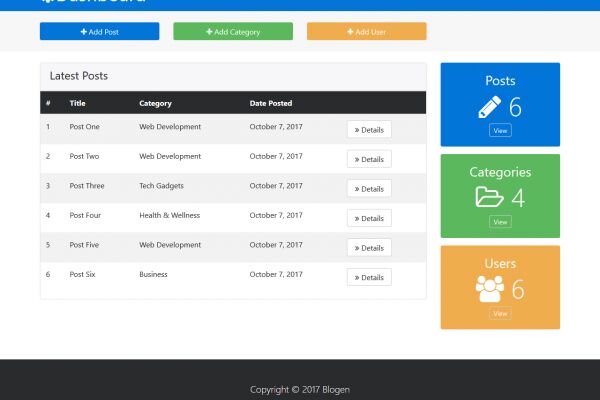This screenshot has width=600, height=400.
Task: Click the Add Category button
Action: 233,31
